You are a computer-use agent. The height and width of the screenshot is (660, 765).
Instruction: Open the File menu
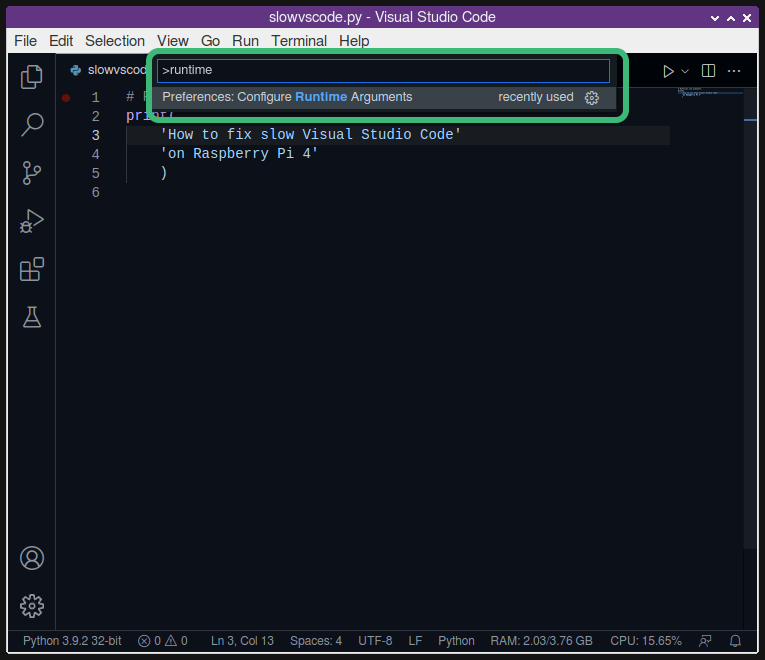25,41
